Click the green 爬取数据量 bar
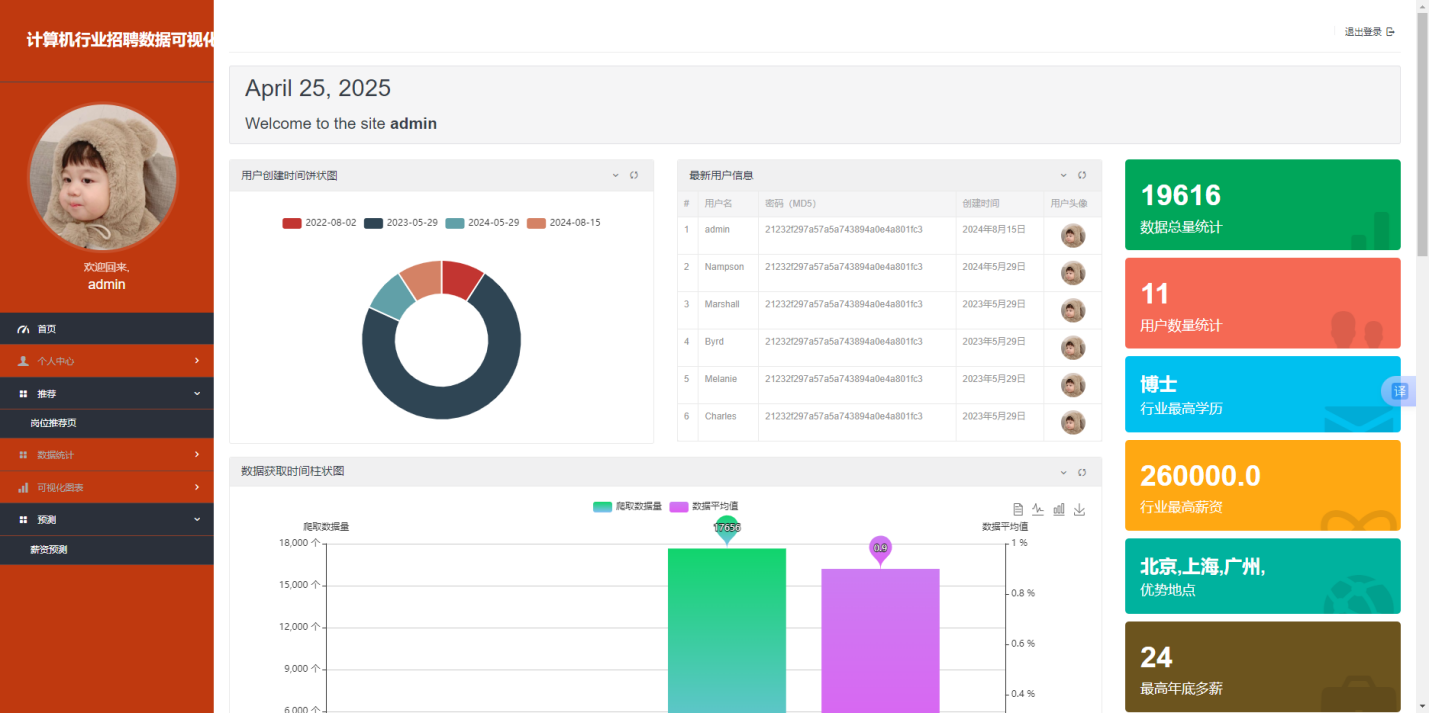The width and height of the screenshot is (1429, 713). click(727, 631)
